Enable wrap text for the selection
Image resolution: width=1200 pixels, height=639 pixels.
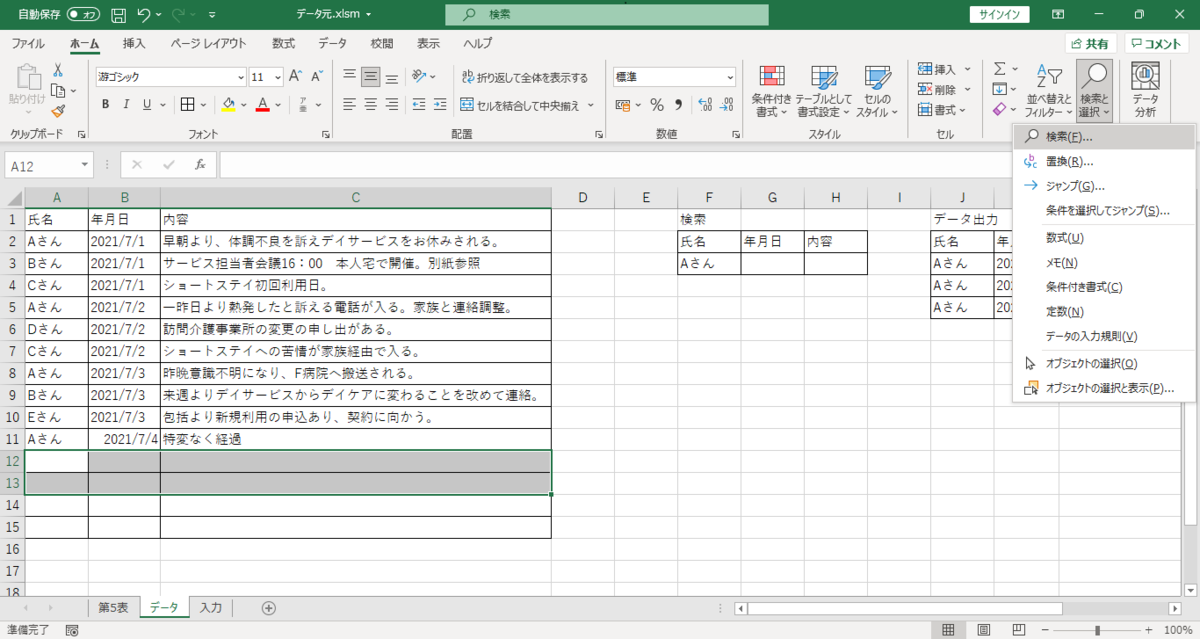[x=521, y=76]
